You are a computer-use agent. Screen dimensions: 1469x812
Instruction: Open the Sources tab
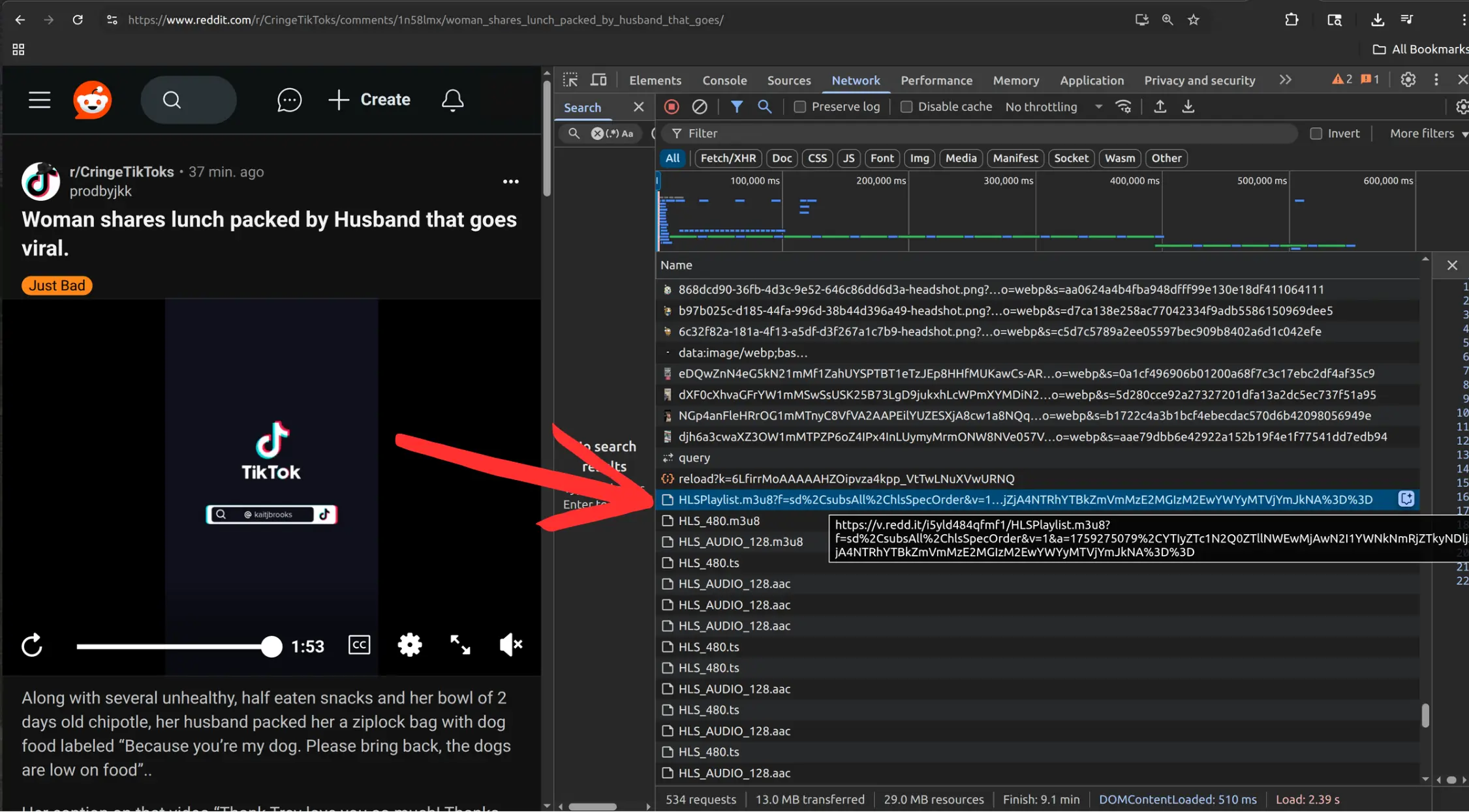coord(789,80)
